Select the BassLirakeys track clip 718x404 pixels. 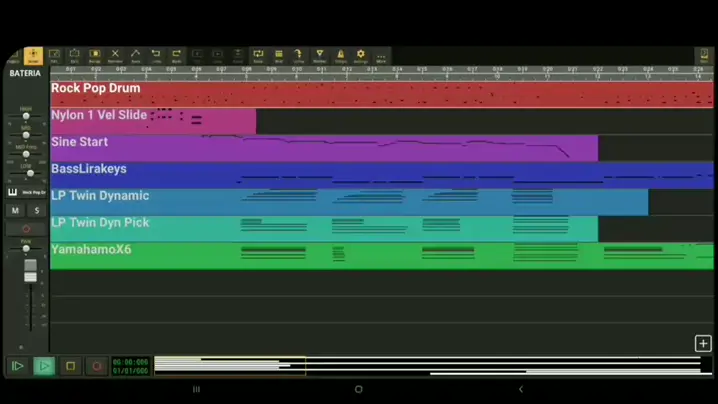[382, 175]
